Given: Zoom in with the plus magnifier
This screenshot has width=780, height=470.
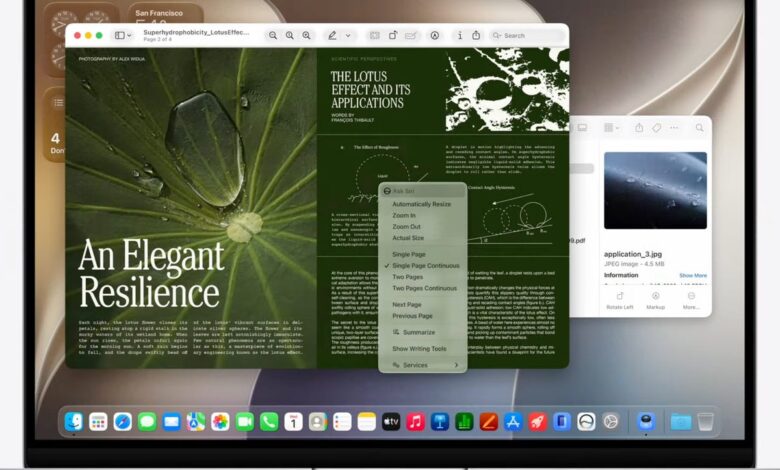Looking at the screenshot, I should pos(306,35).
